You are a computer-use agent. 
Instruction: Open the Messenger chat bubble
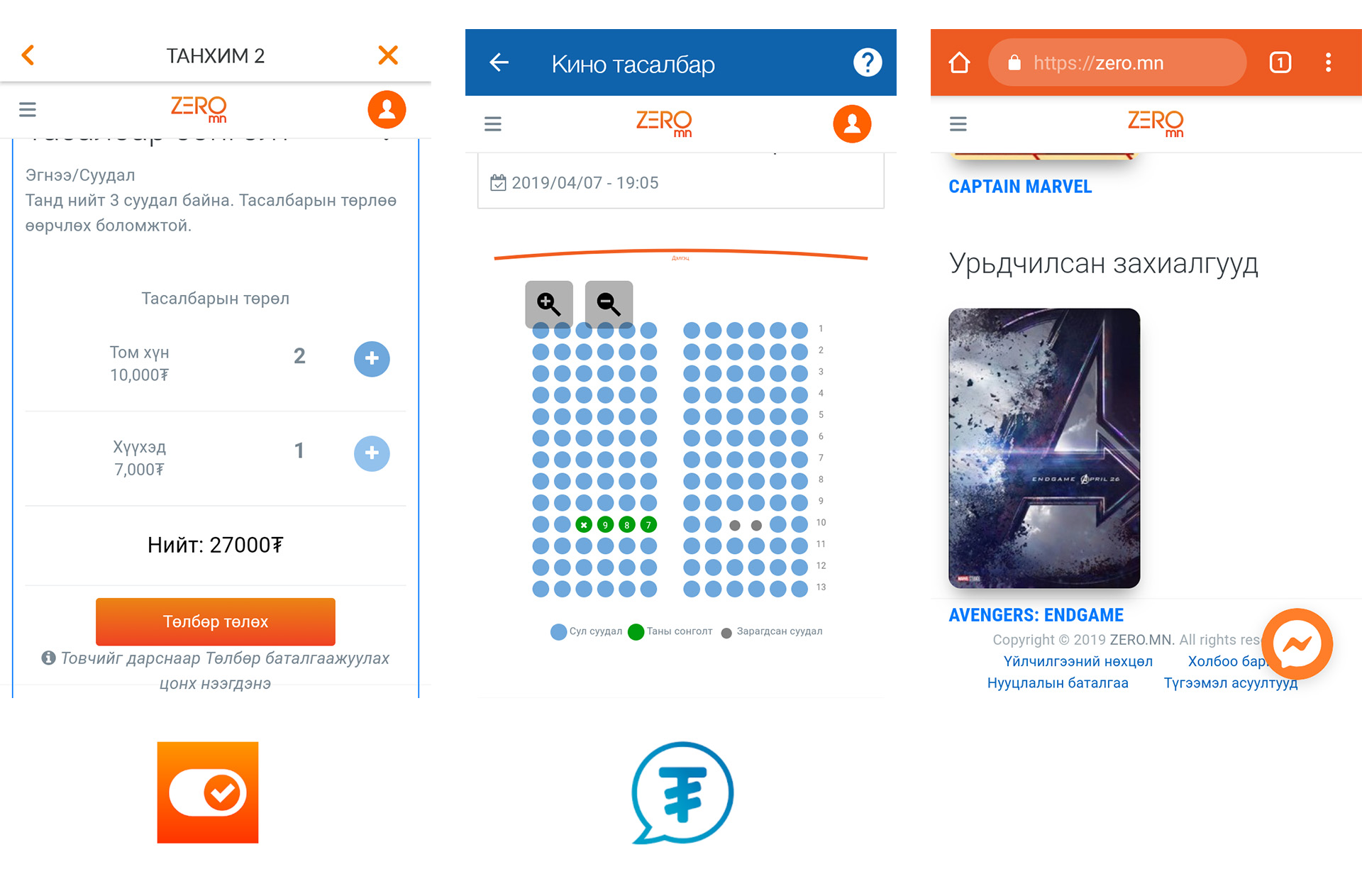point(1297,644)
